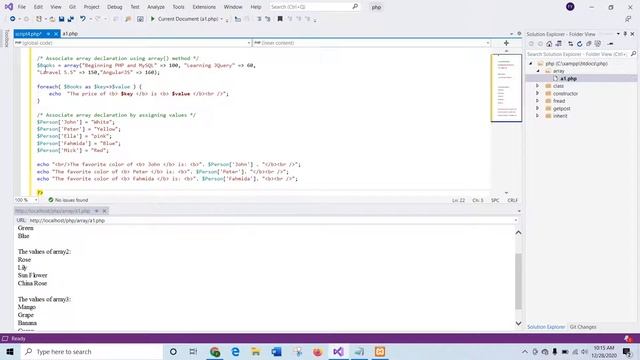Open the editor tab settings gear icon

519,34
